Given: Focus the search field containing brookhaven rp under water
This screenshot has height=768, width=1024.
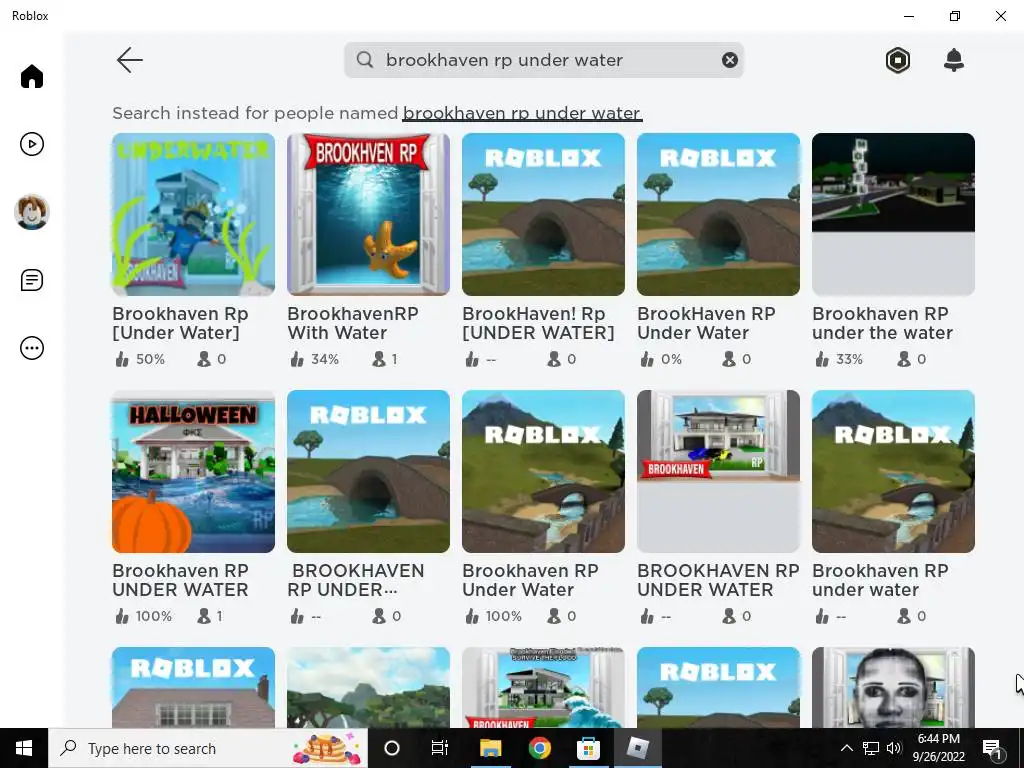Looking at the screenshot, I should pyautogui.click(x=543, y=60).
